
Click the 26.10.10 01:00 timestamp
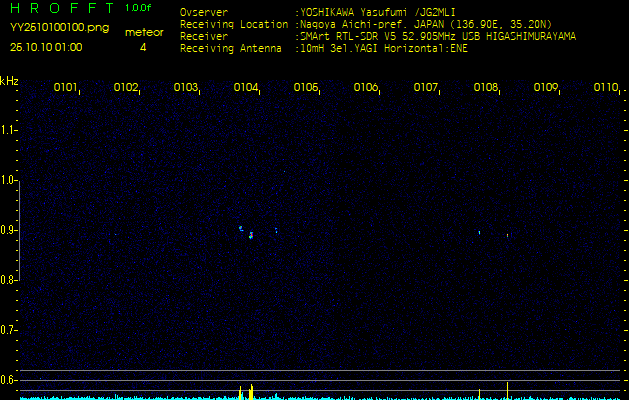pyautogui.click(x=46, y=47)
